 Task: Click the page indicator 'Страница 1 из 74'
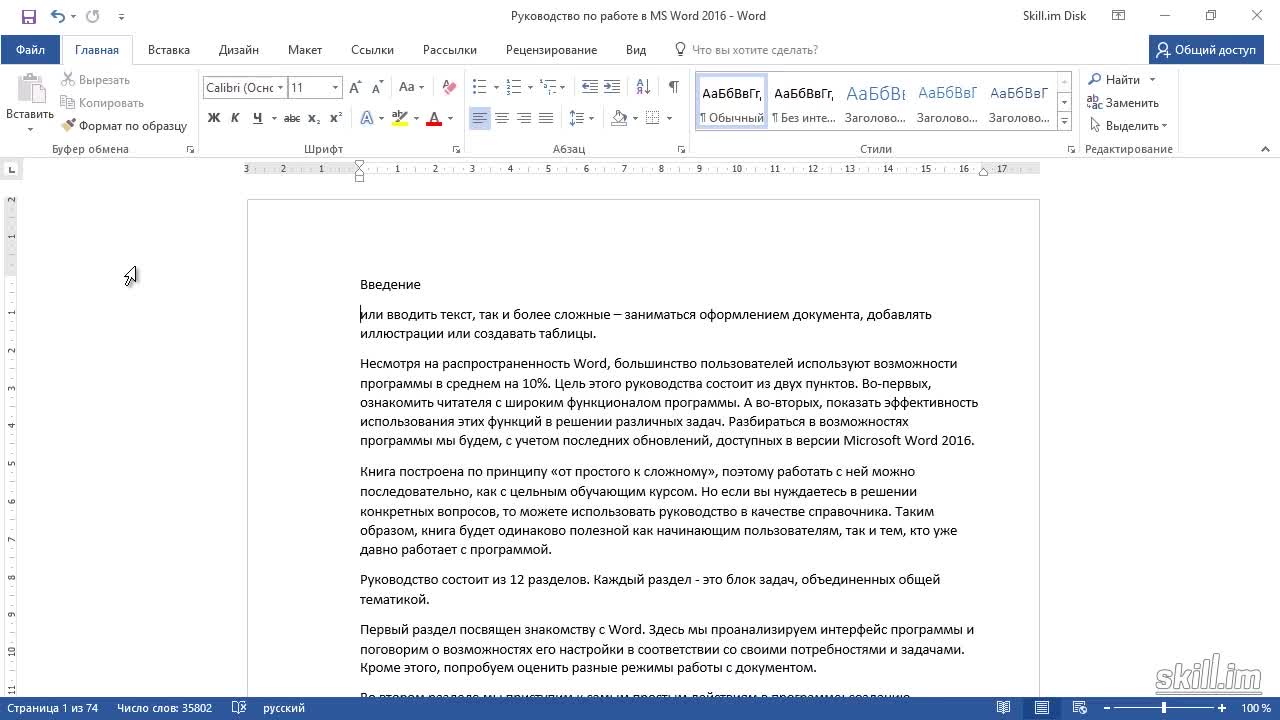(x=52, y=708)
